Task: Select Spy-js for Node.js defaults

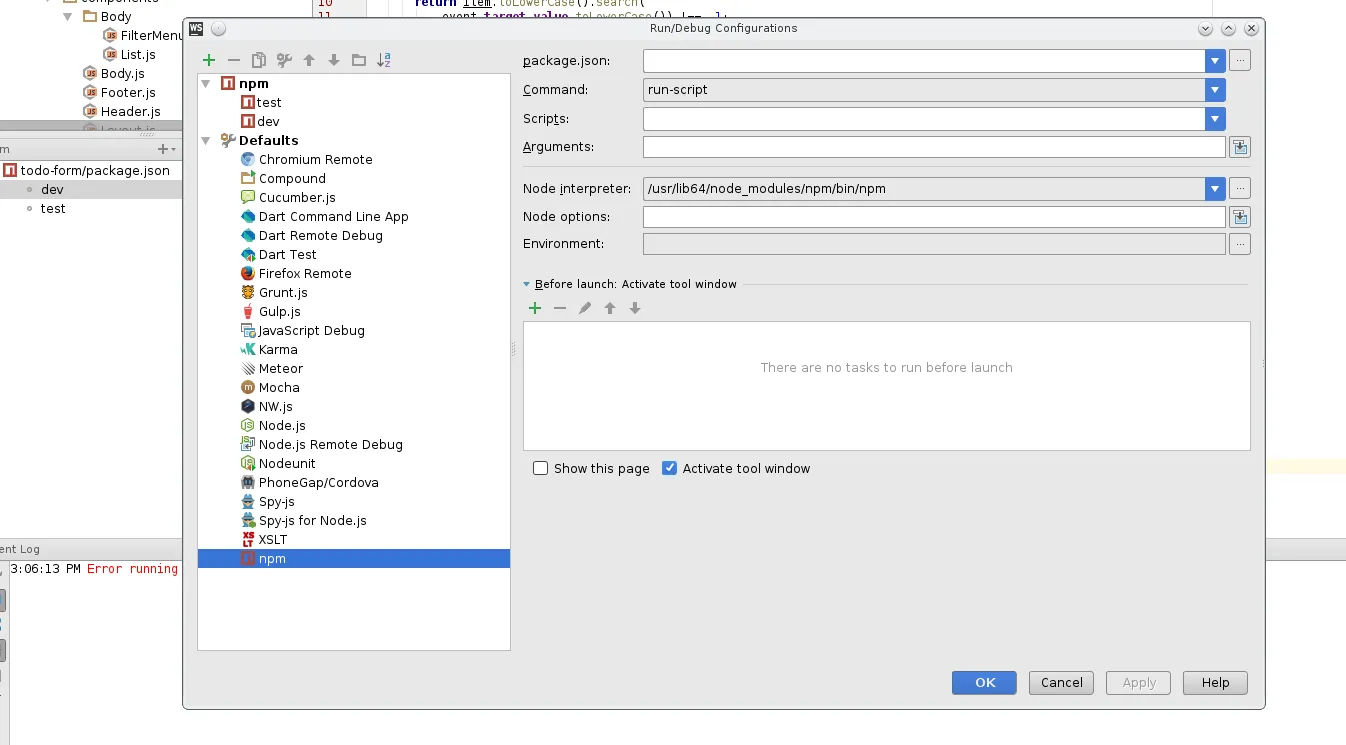Action: tap(304, 521)
